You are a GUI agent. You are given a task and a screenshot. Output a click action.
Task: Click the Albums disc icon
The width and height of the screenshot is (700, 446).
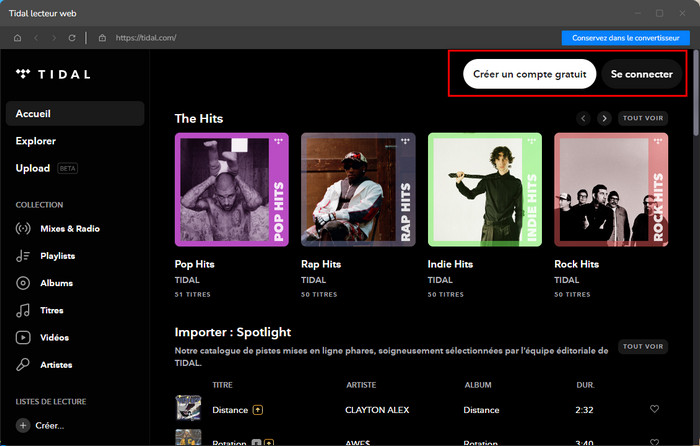pyautogui.click(x=23, y=283)
